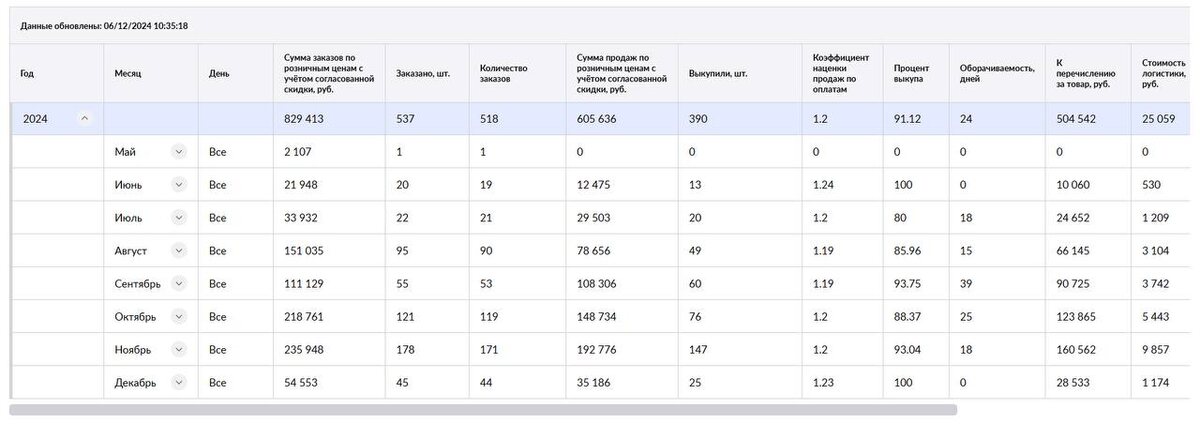Click the Процент выкупа column header

(915, 73)
